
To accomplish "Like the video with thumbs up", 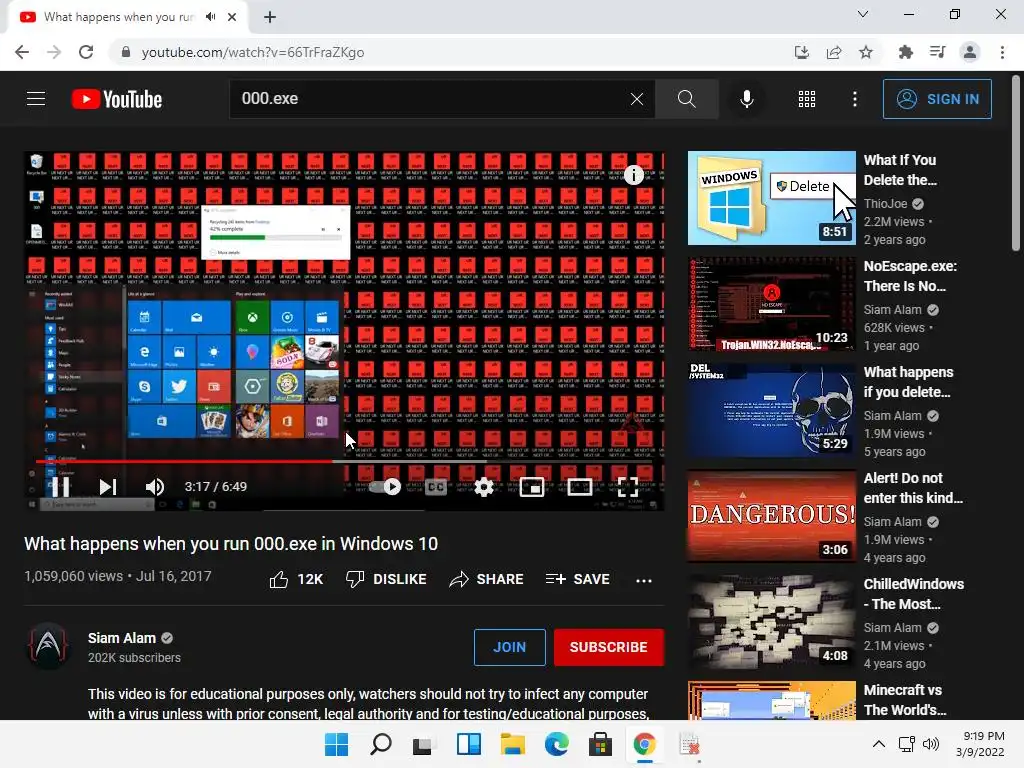I will coord(296,579).
